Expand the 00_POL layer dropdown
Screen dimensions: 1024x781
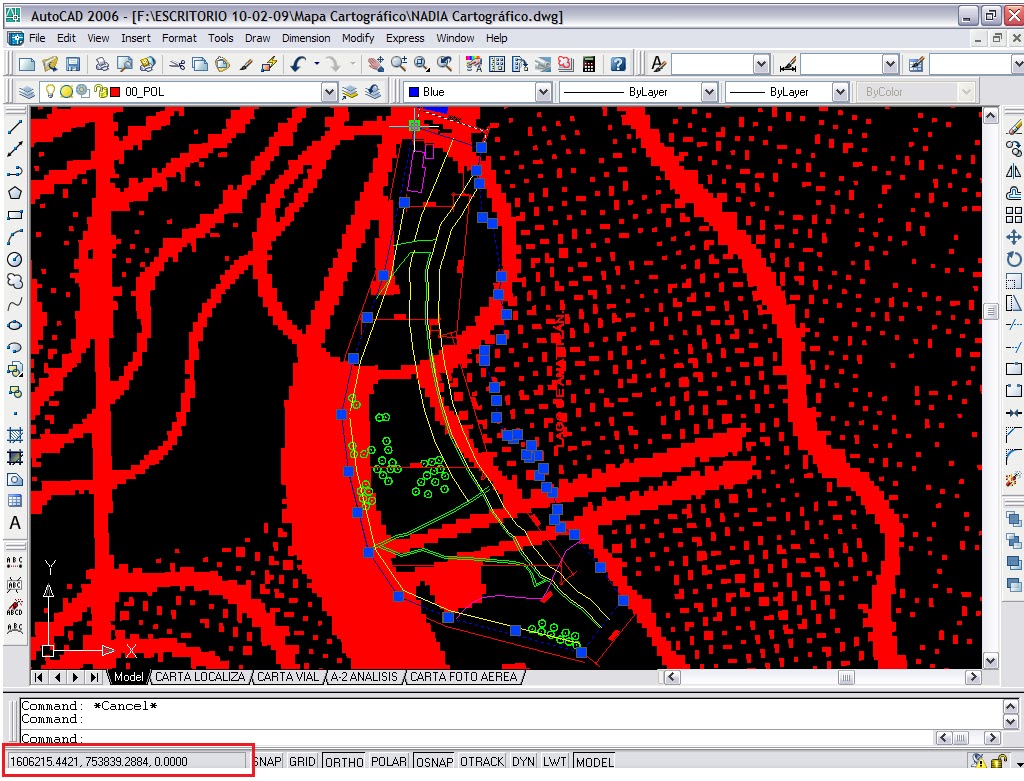(x=329, y=92)
